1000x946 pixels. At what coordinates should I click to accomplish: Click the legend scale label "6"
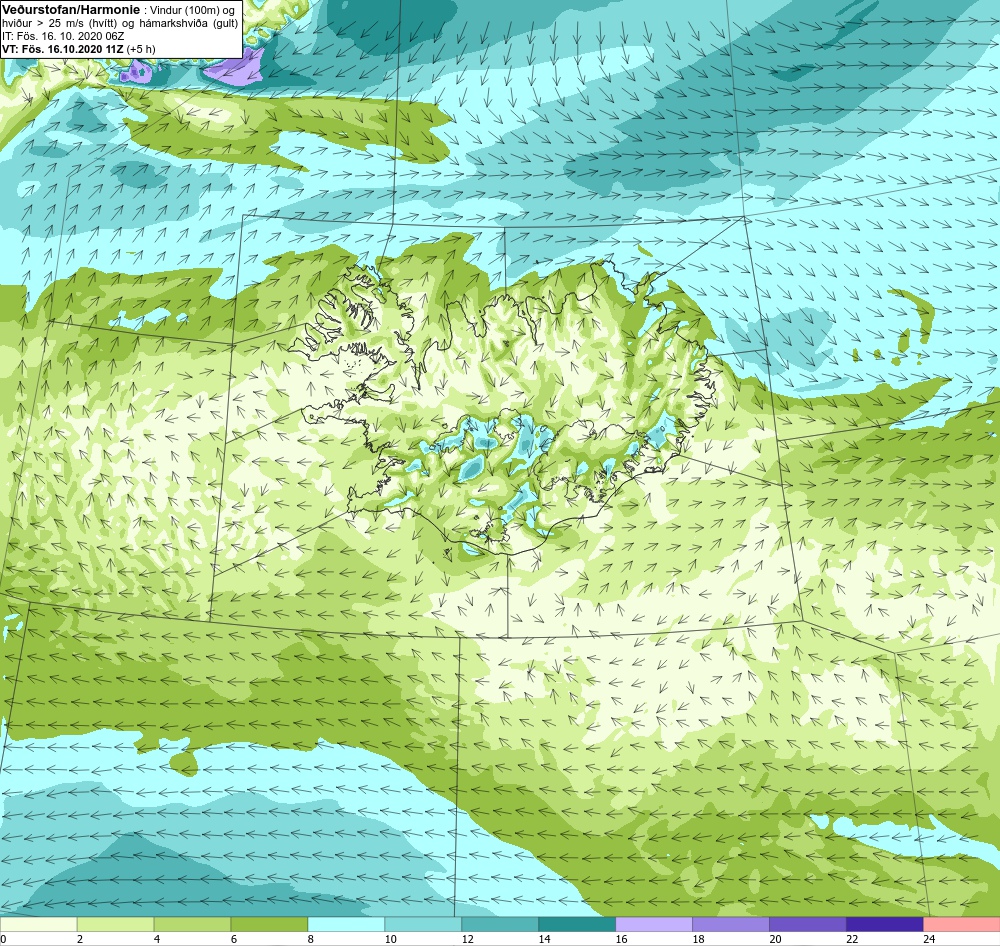pyautogui.click(x=234, y=939)
